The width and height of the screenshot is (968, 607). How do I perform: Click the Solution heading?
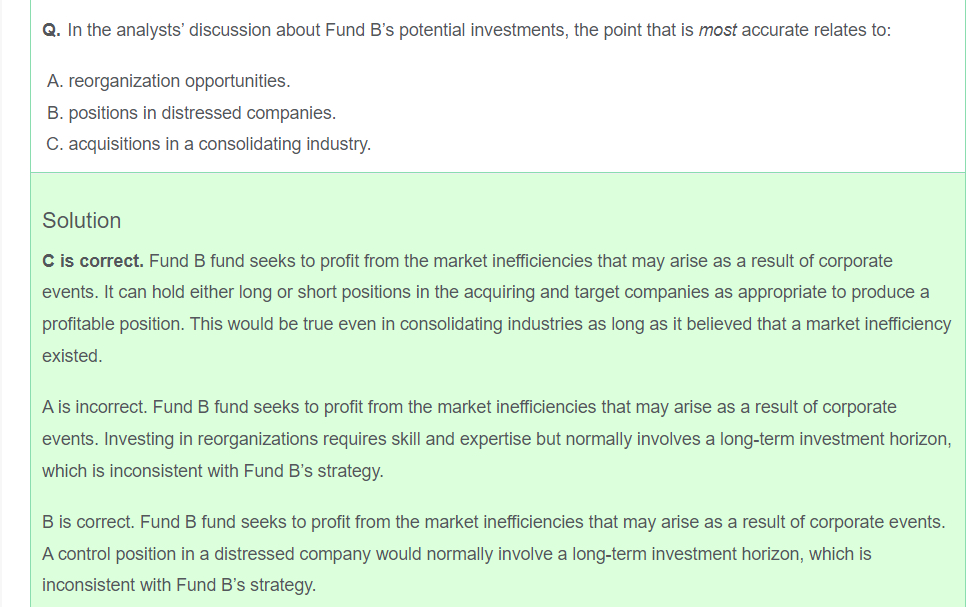tap(81, 221)
